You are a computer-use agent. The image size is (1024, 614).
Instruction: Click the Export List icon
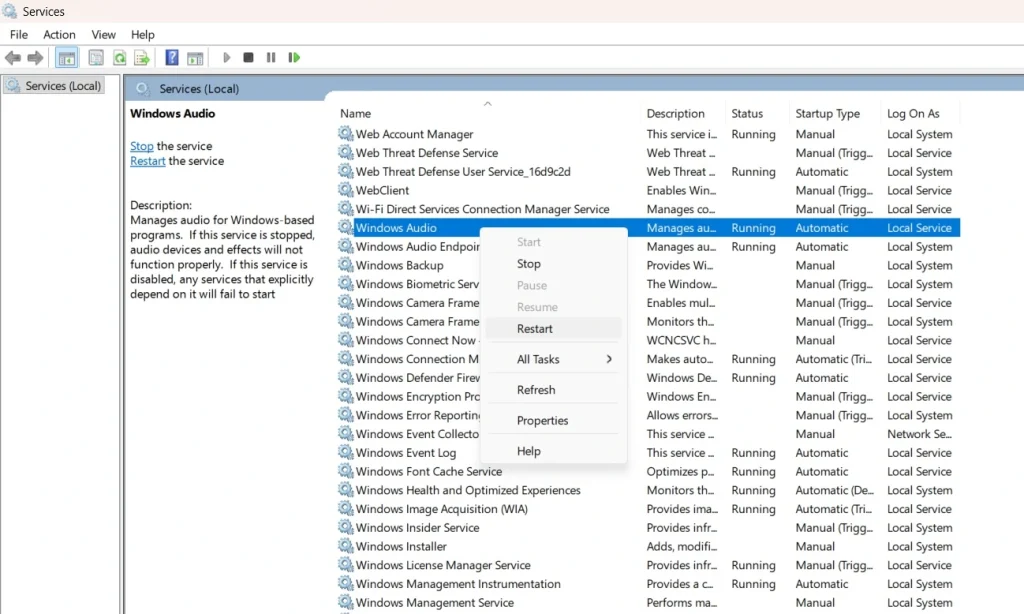coord(141,57)
